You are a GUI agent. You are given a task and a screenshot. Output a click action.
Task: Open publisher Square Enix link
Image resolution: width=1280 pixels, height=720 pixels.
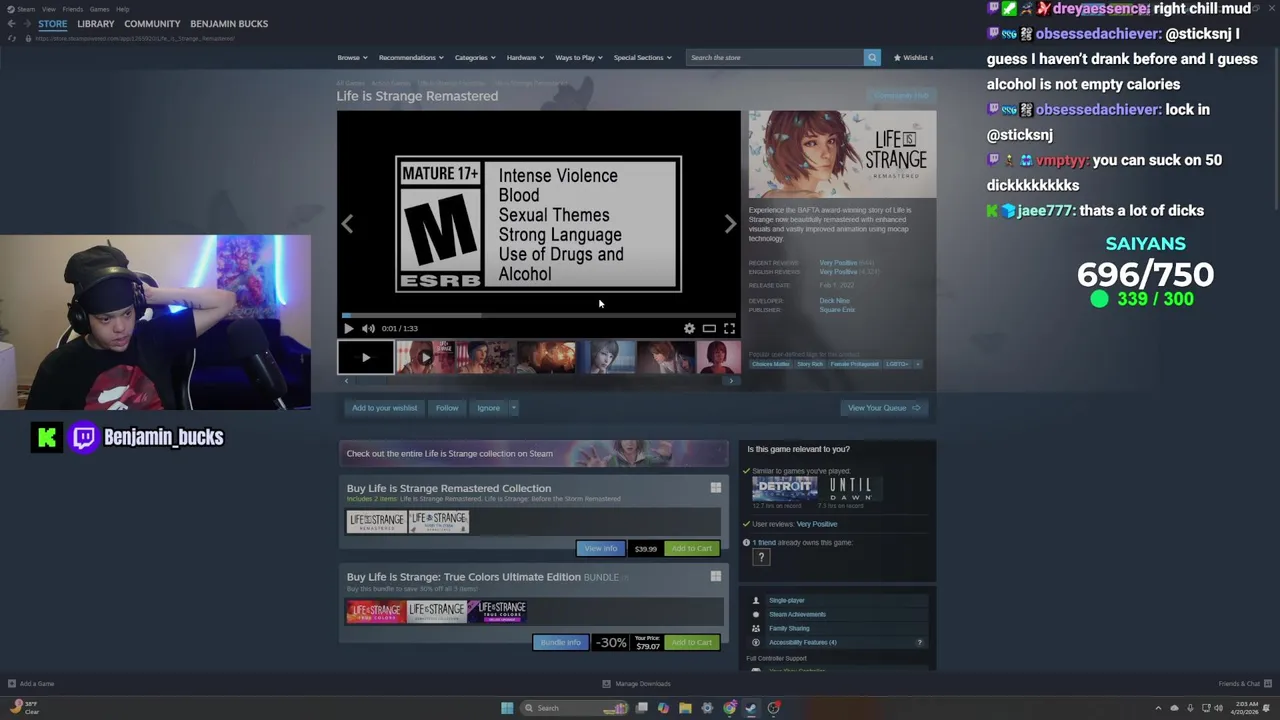[837, 310]
